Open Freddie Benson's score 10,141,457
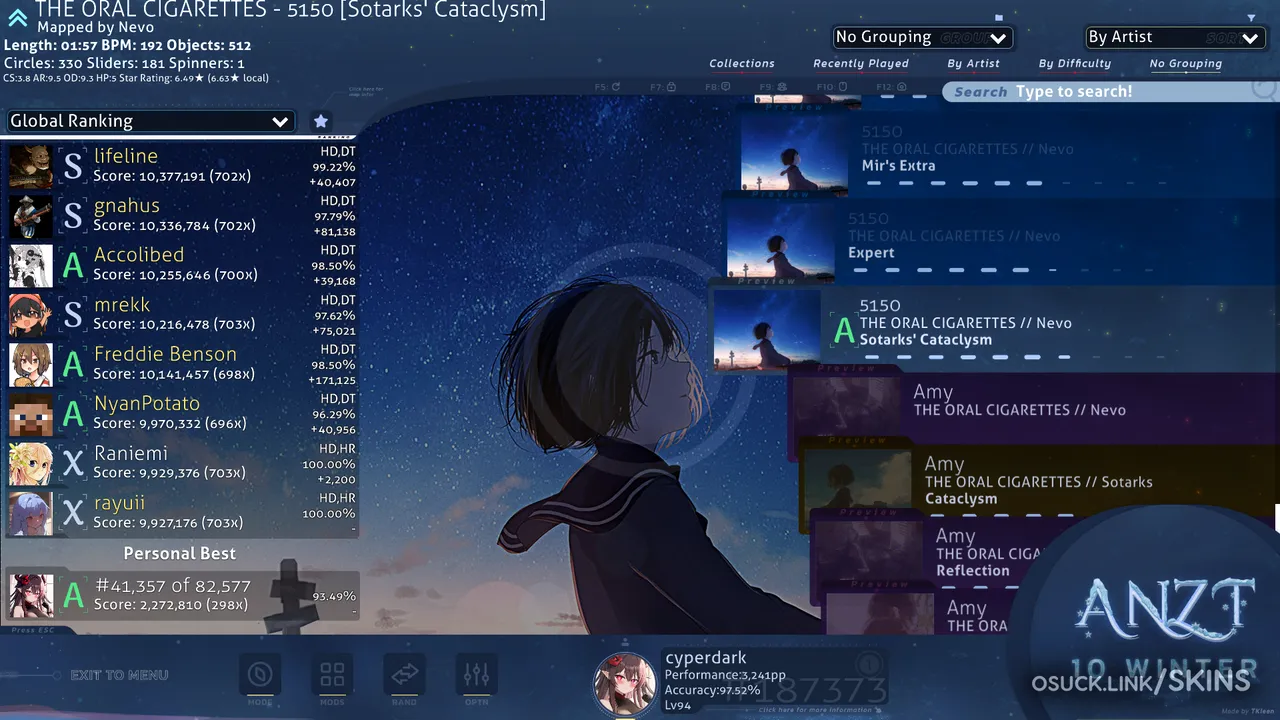The image size is (1280, 720). pyautogui.click(x=181, y=364)
